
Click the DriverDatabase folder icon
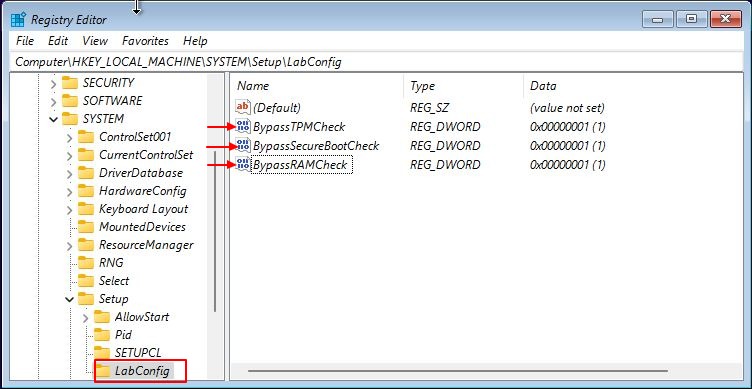86,173
